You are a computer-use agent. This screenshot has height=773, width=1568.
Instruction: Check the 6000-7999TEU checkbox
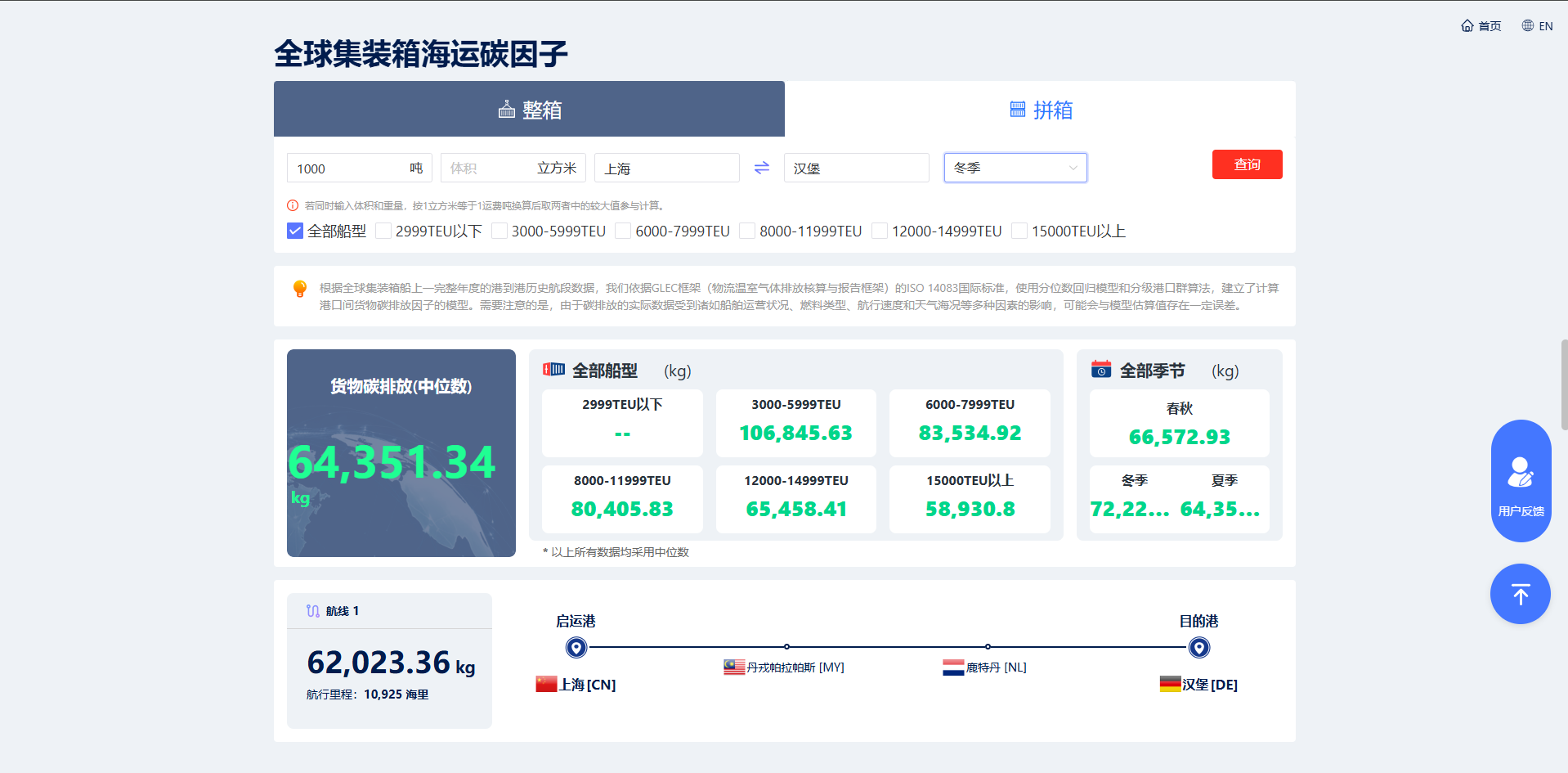pos(623,231)
